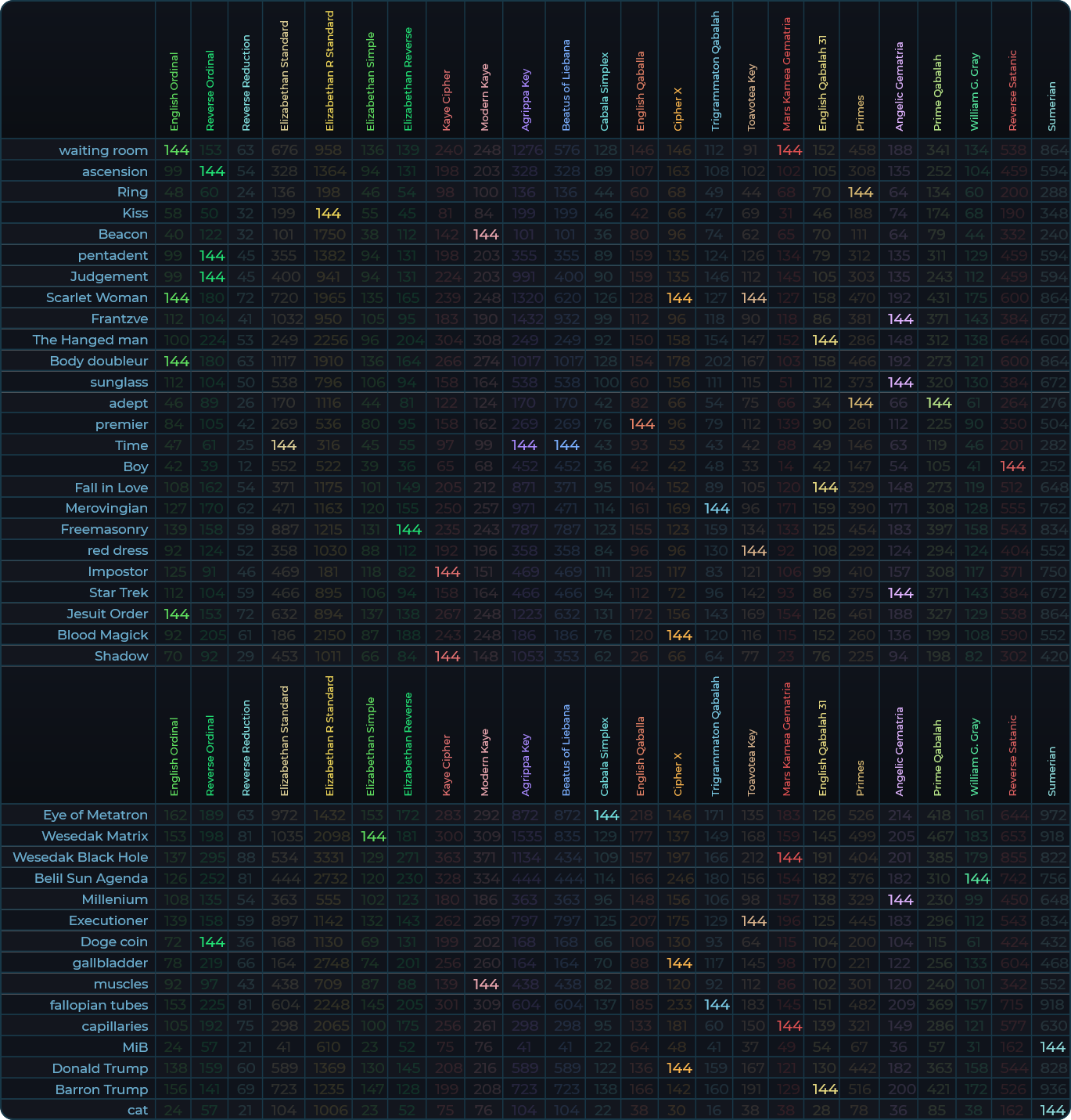Select Wesedak Matrix's Elizabethan Simple 144
The image size is (1071, 1120).
(x=373, y=836)
